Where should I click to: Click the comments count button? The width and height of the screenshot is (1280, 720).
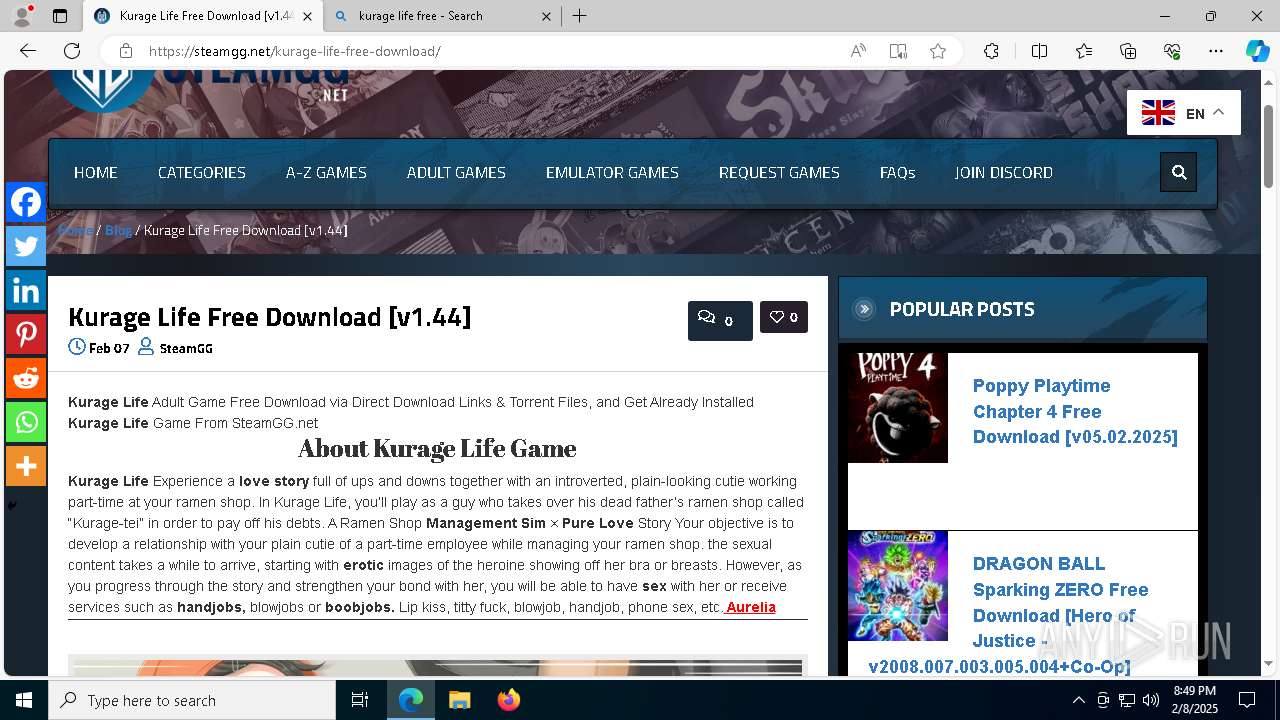tap(720, 320)
